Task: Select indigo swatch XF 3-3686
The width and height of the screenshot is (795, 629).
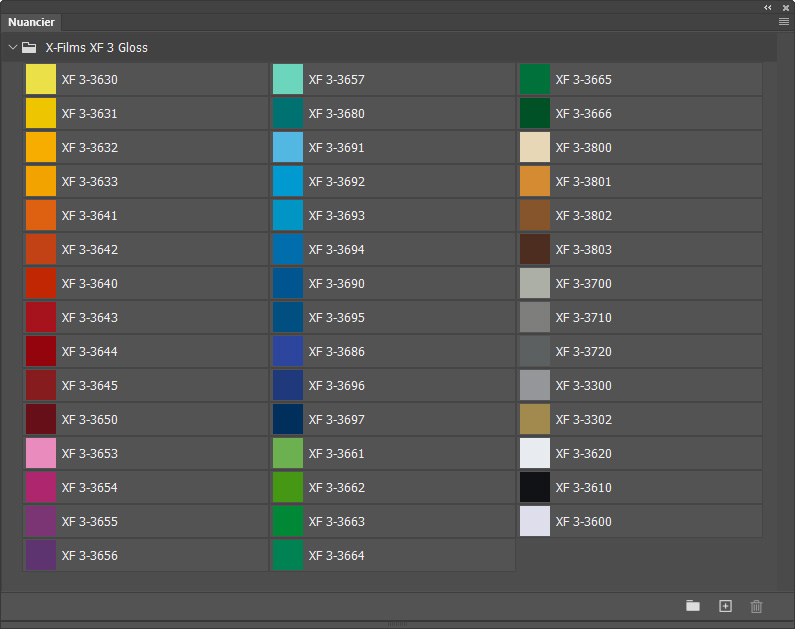Action: [x=288, y=351]
